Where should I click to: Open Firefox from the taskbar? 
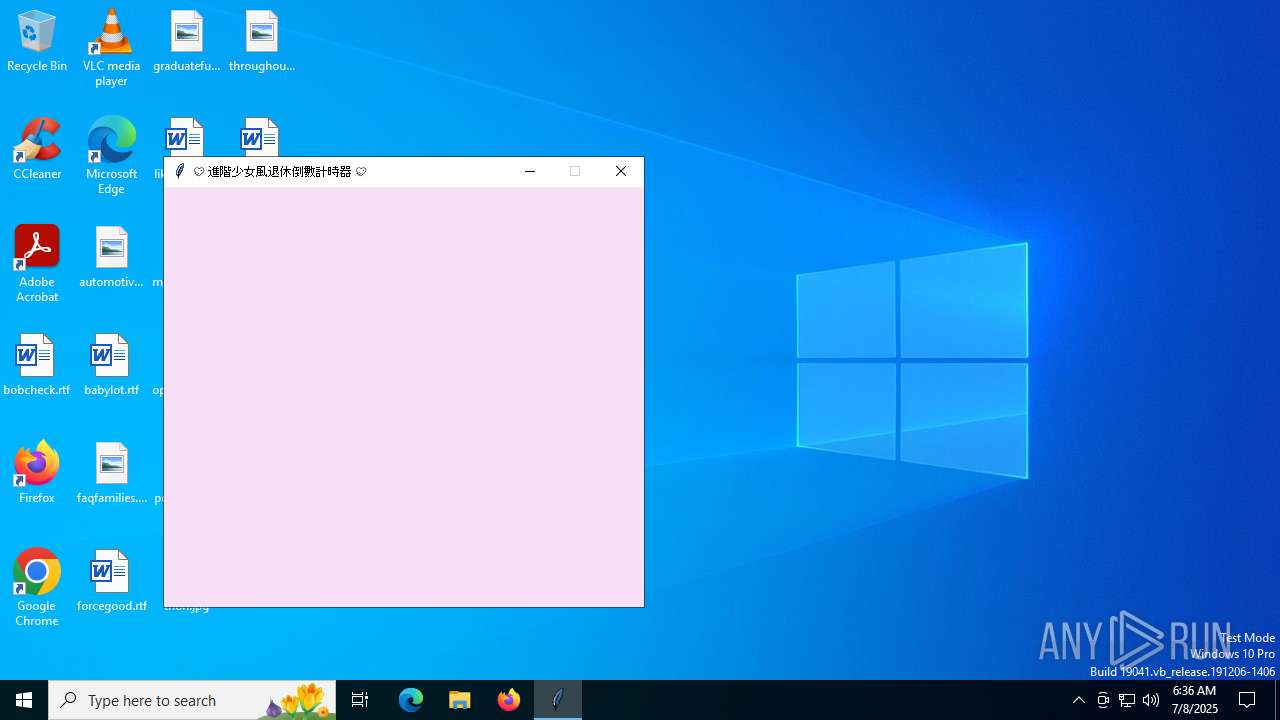(509, 700)
